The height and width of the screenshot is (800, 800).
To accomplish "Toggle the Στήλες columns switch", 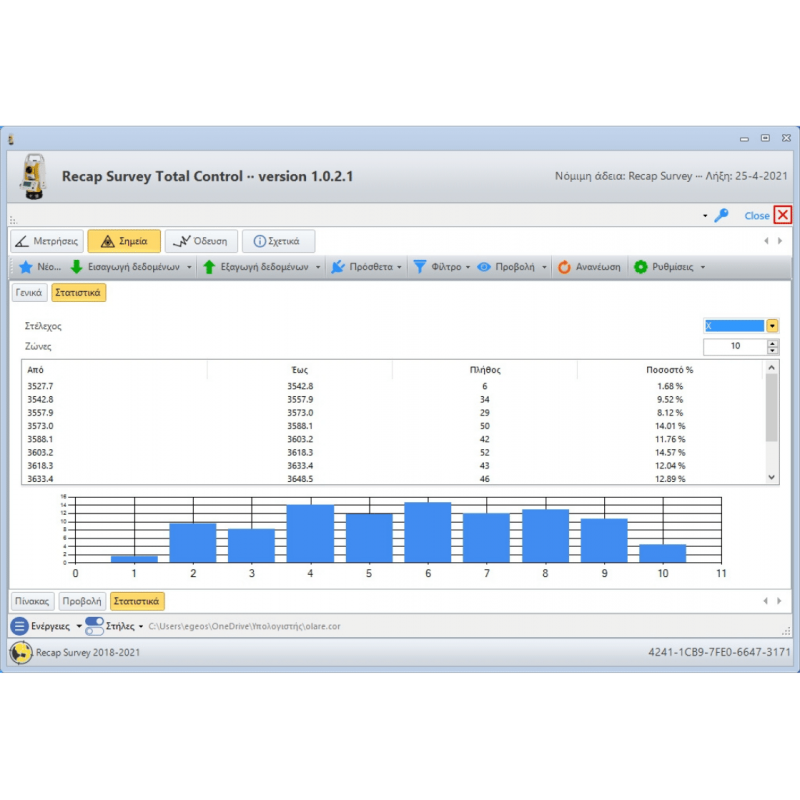I will point(94,626).
